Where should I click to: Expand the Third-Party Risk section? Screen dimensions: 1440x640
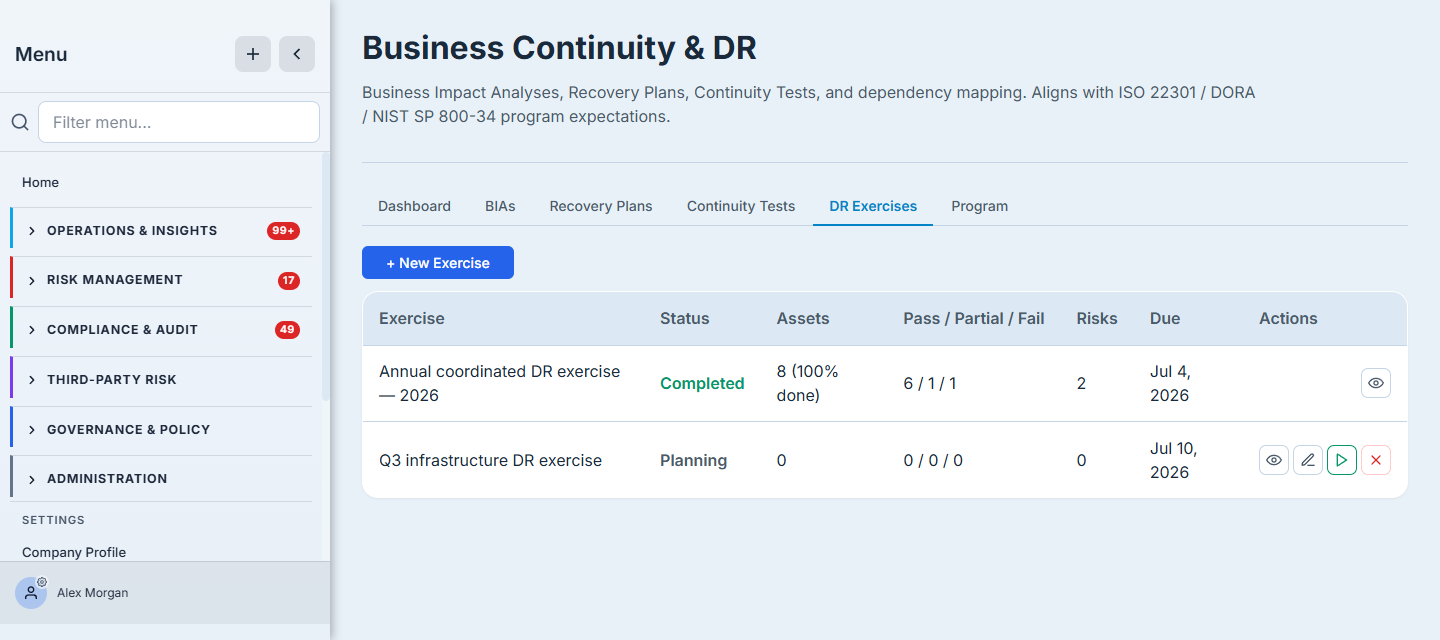(161, 380)
